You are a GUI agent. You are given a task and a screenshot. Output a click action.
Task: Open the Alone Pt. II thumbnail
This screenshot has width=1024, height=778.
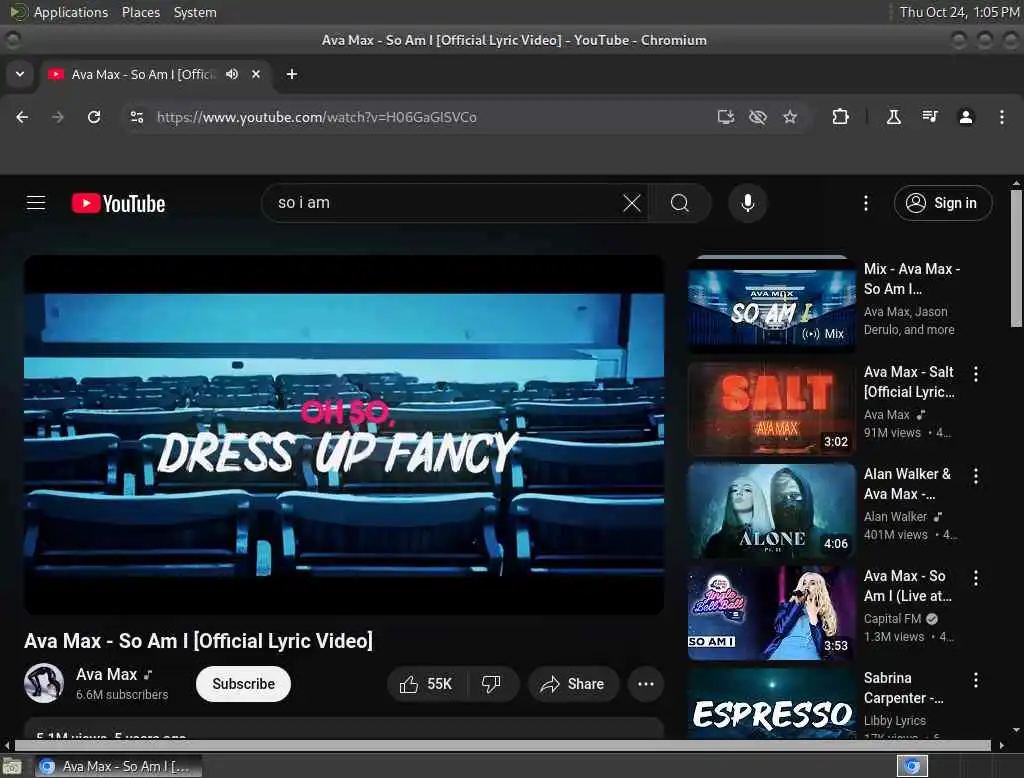coord(771,511)
